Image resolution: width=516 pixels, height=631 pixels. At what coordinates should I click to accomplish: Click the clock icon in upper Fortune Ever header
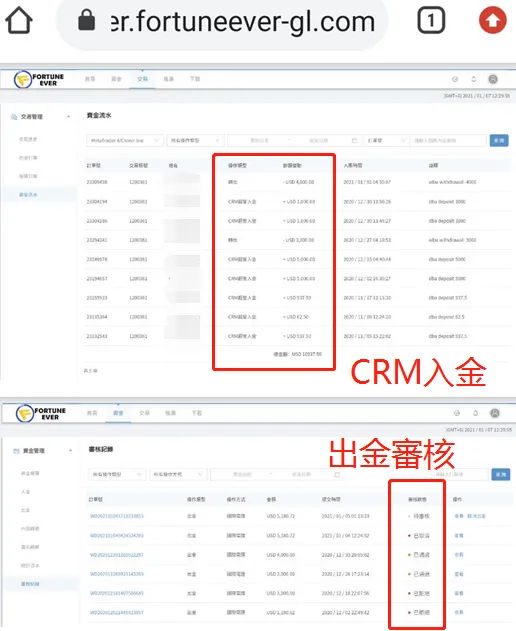click(x=455, y=79)
